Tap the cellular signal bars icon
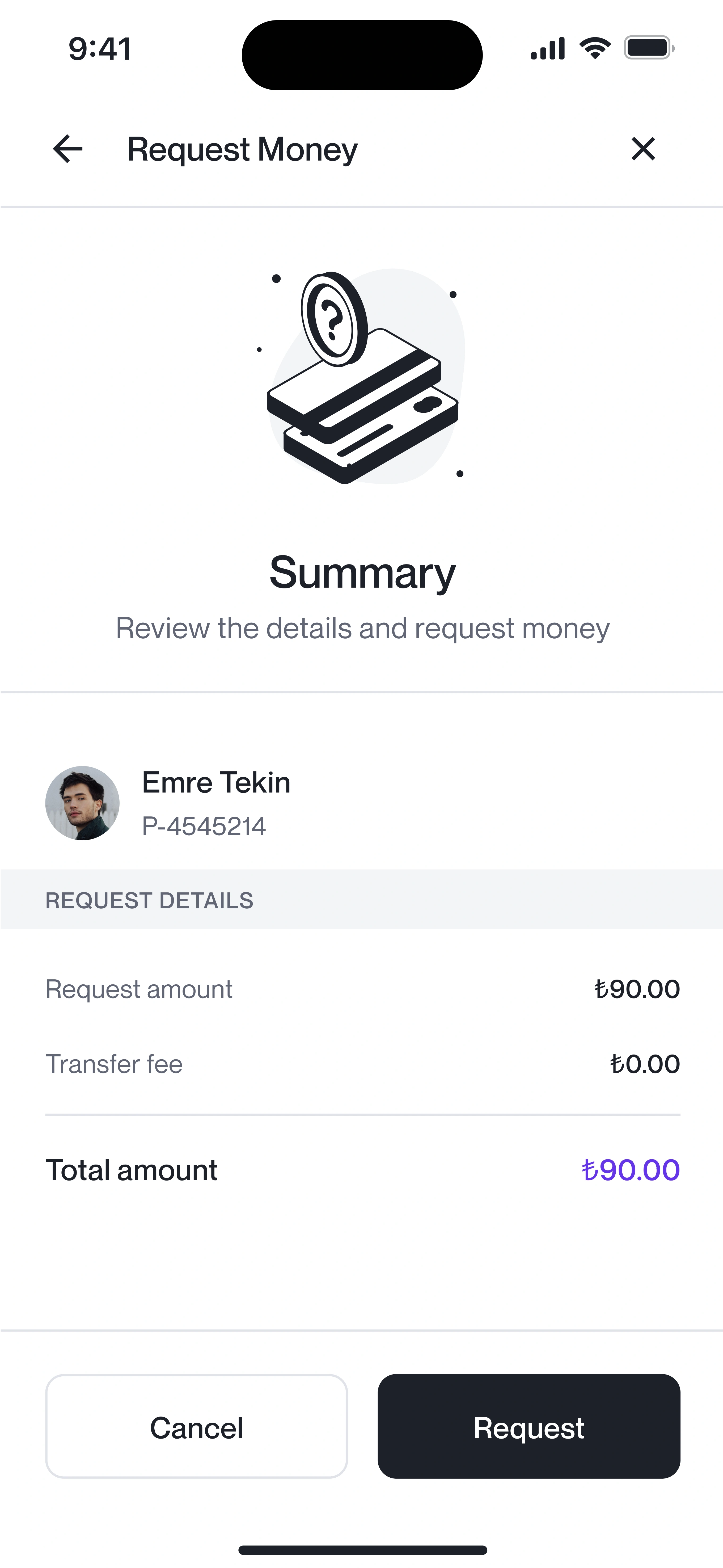Image resolution: width=723 pixels, height=1568 pixels. pyautogui.click(x=548, y=48)
